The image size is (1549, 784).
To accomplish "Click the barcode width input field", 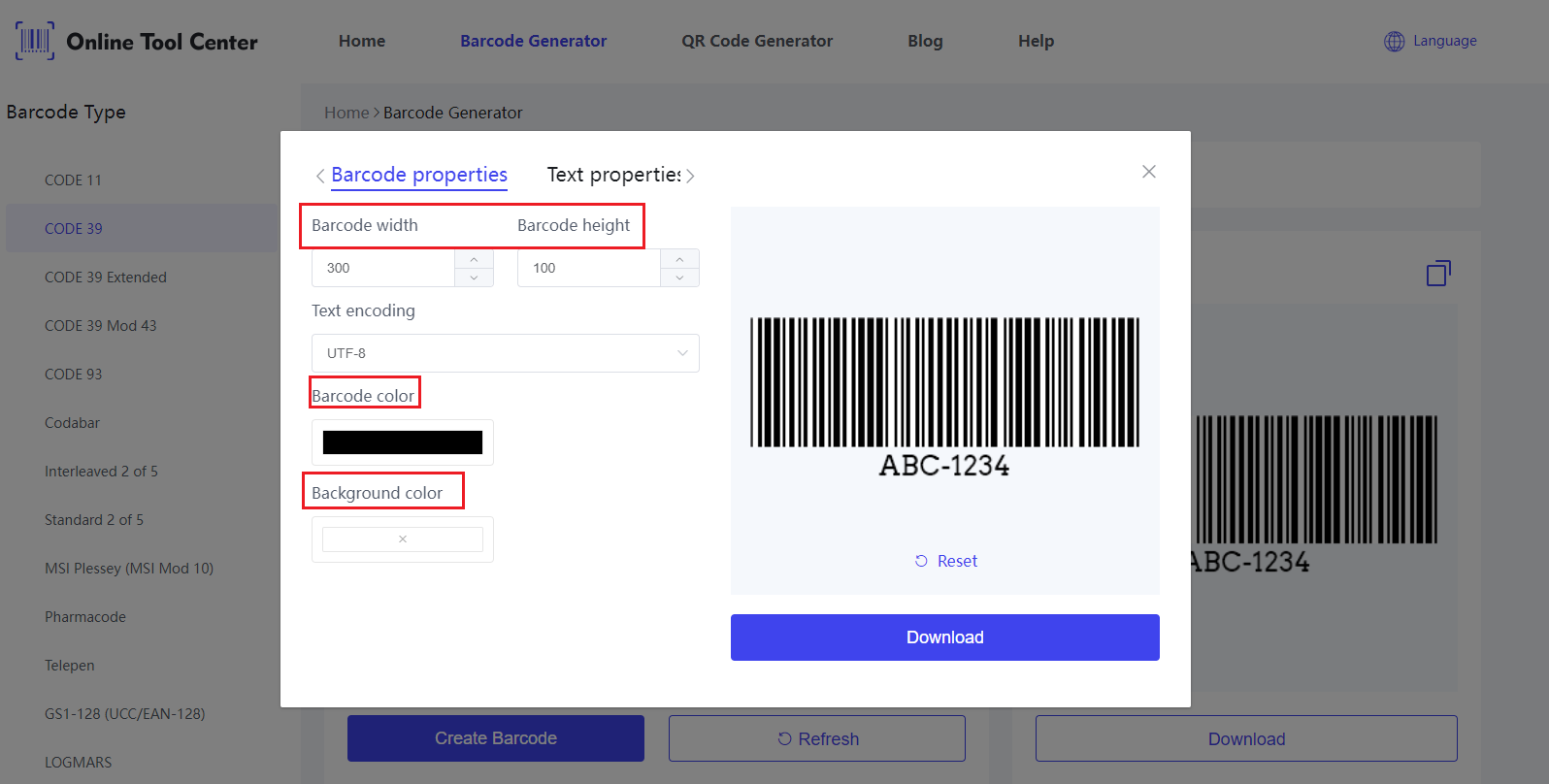I will (x=383, y=268).
